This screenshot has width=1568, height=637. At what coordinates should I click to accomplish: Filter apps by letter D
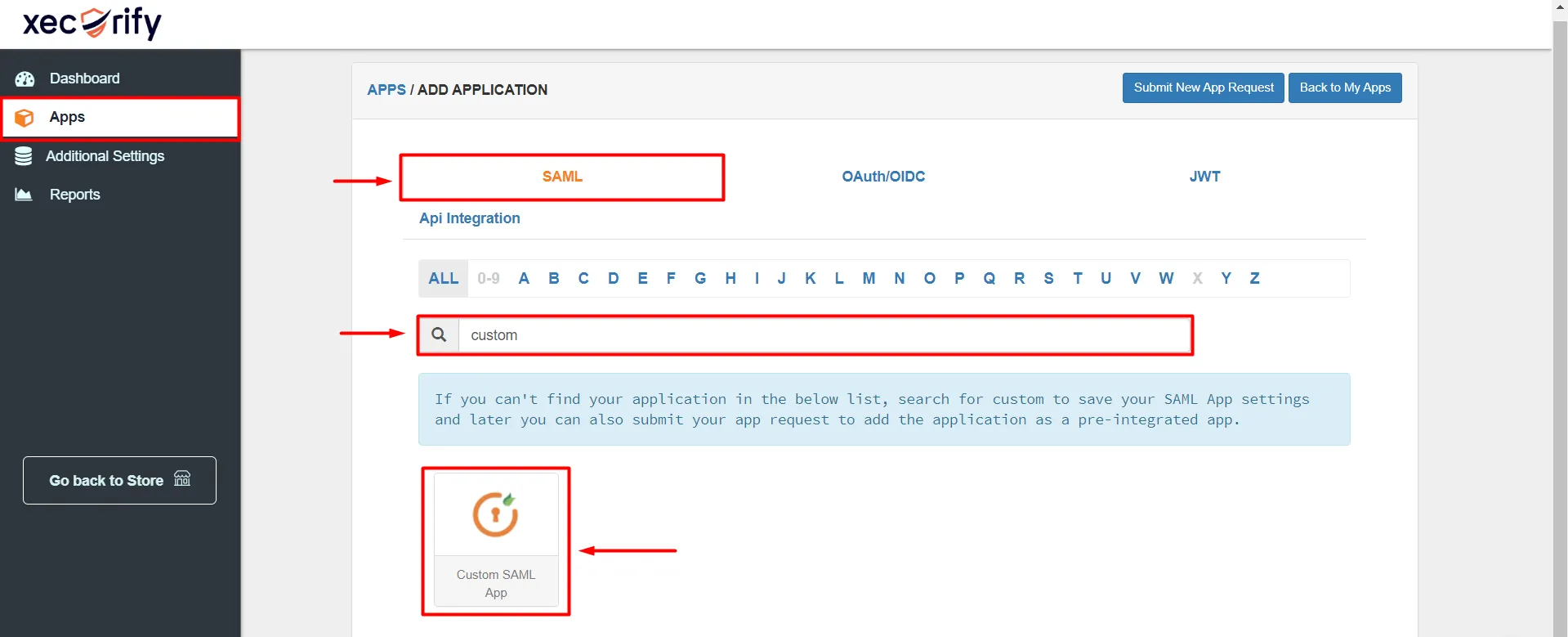coord(614,278)
